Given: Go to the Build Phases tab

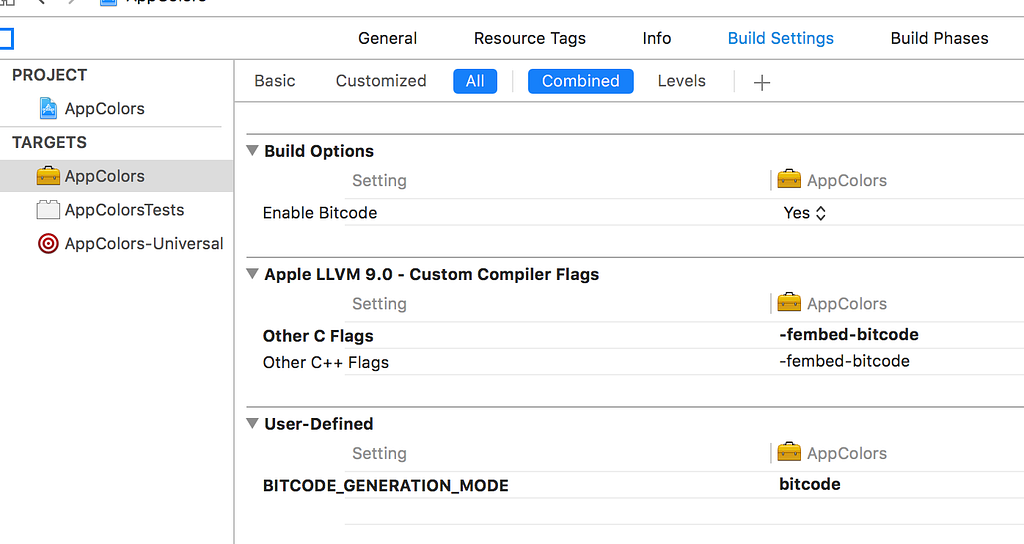Looking at the screenshot, I should tap(939, 39).
